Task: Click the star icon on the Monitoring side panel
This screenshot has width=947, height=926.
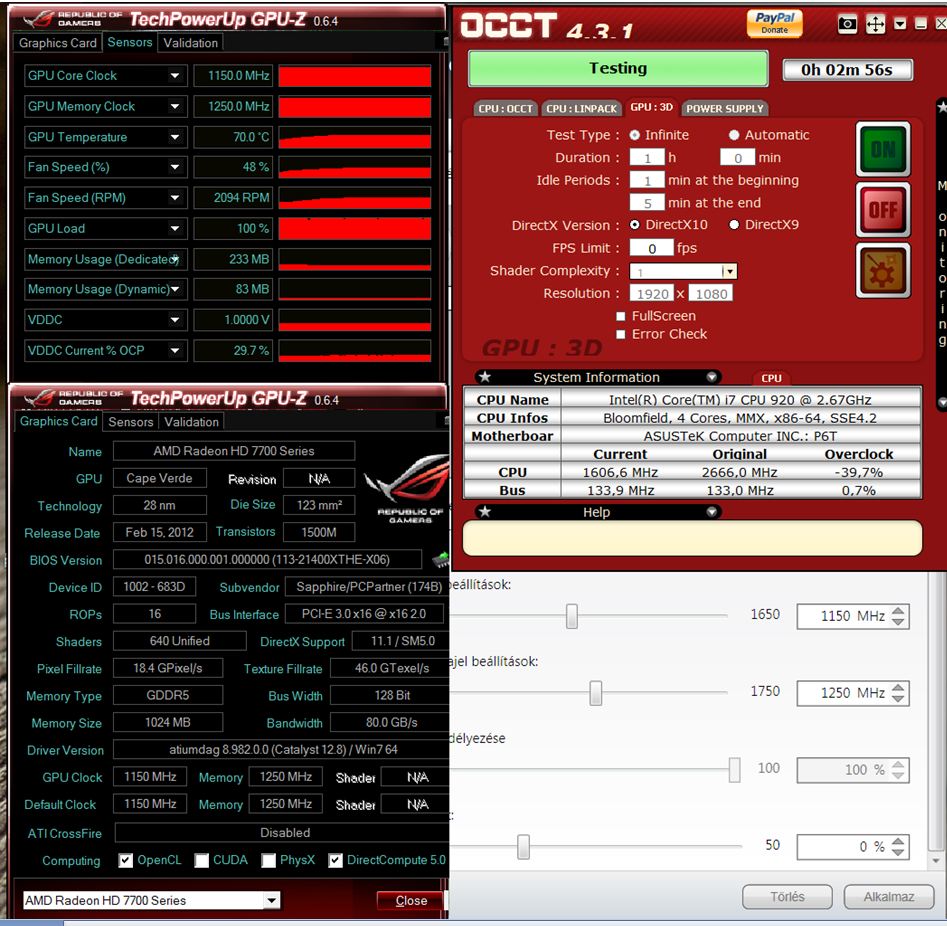Action: [x=942, y=108]
